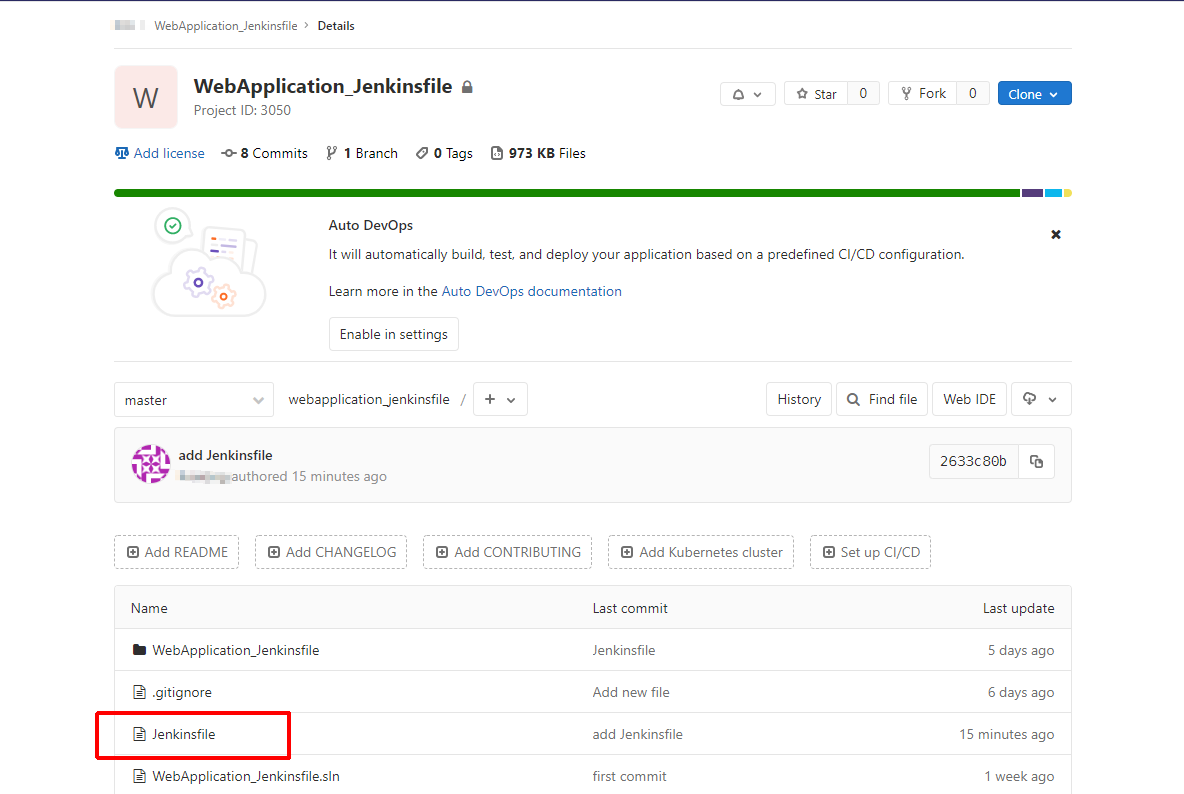
Task: Click the webapplication_jenkinsfile path breadcrumb
Action: (x=368, y=399)
